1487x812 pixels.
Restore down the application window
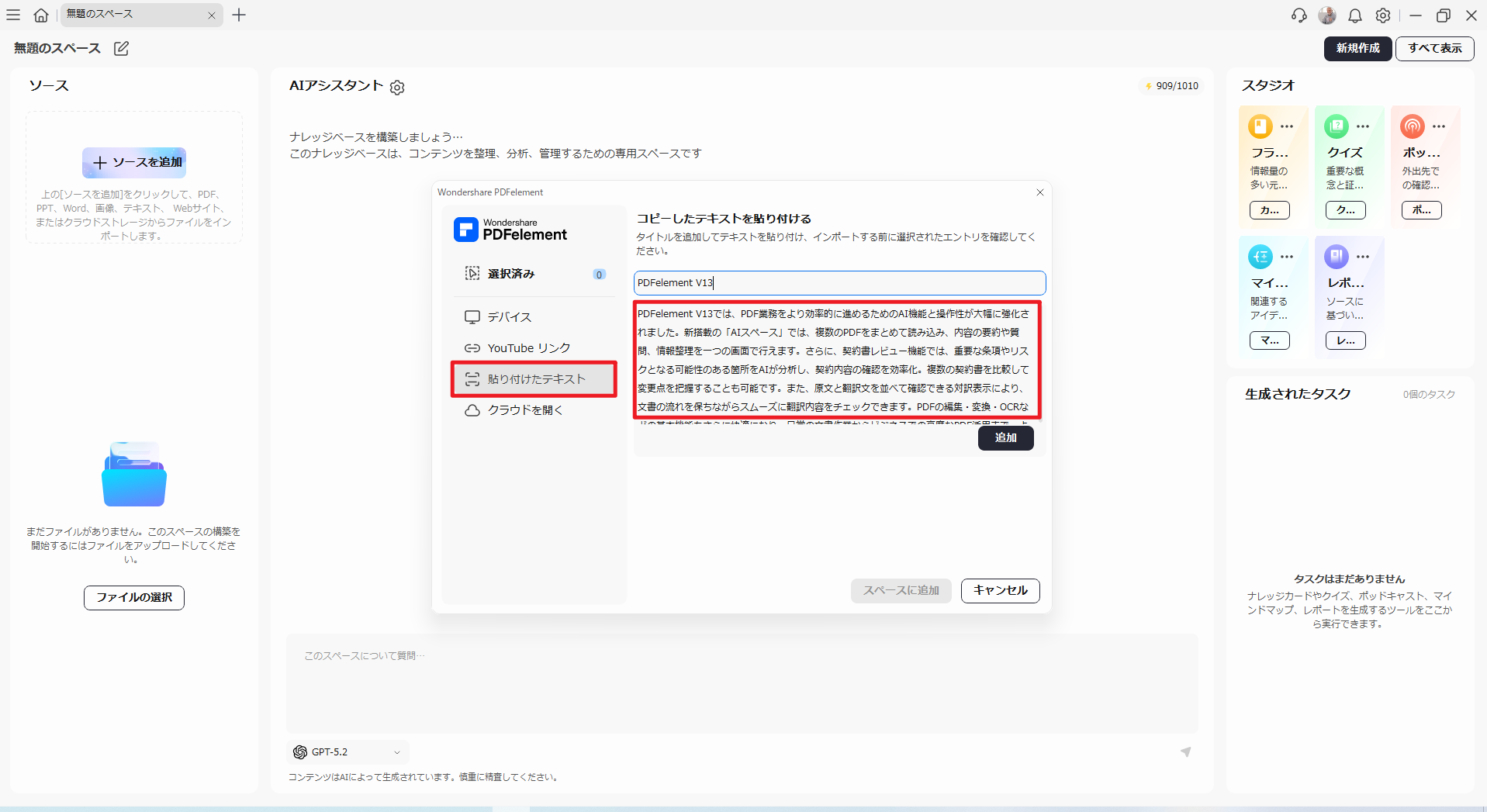1444,16
